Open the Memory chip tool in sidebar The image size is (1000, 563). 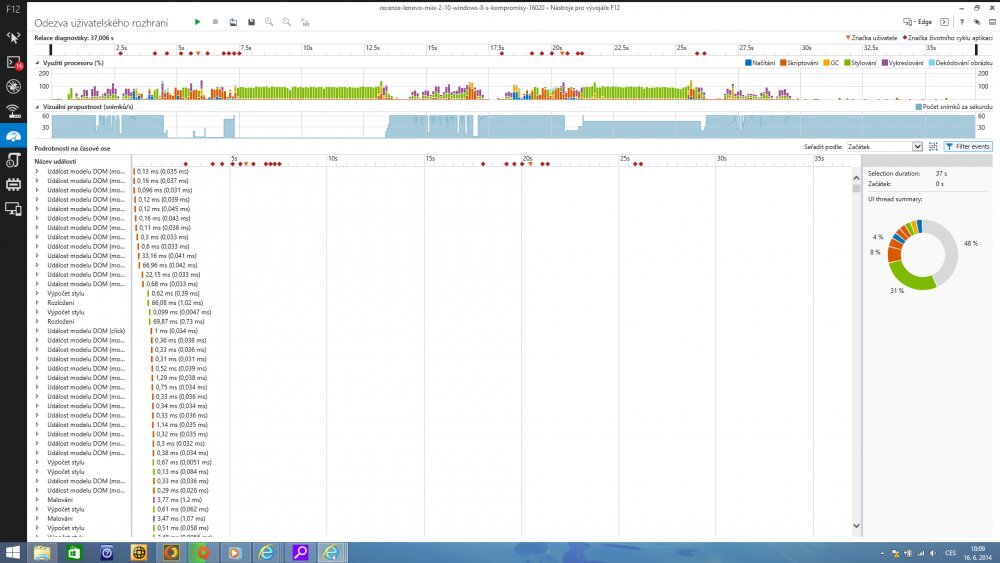point(13,184)
